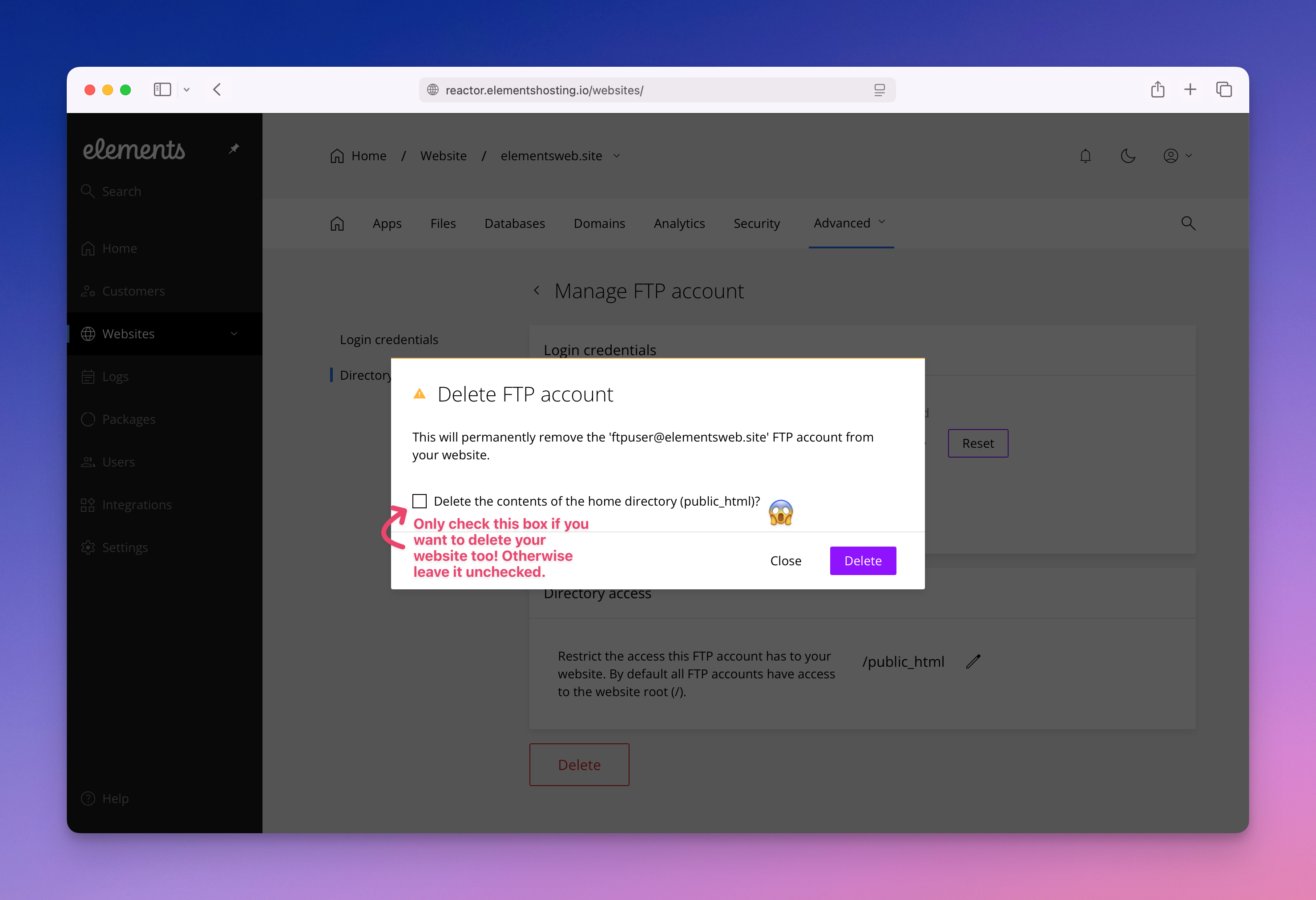Click the magnifier icon in website tab bar

[1188, 223]
